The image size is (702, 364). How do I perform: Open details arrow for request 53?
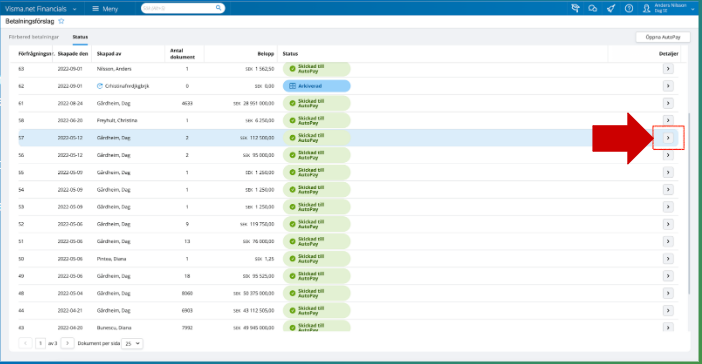point(668,207)
